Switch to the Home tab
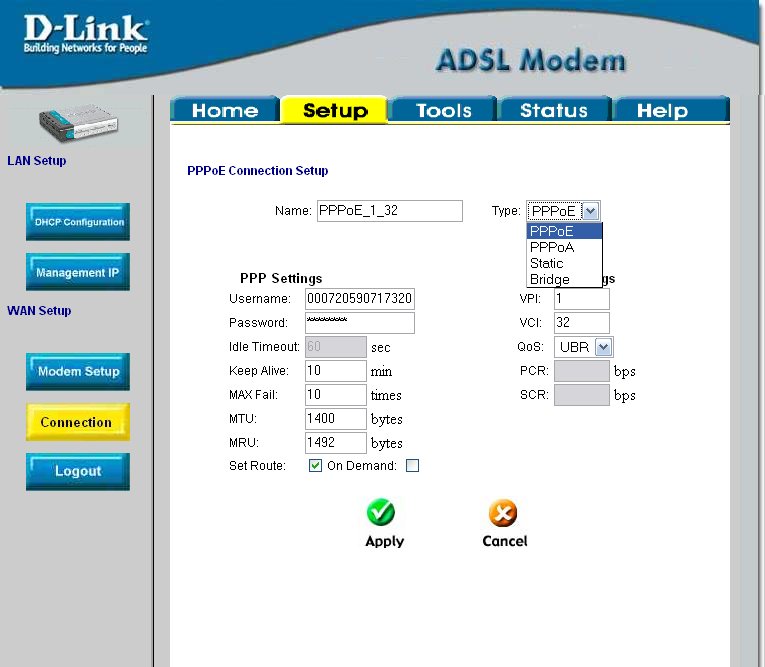Screen dimensions: 765x667 tap(225, 110)
